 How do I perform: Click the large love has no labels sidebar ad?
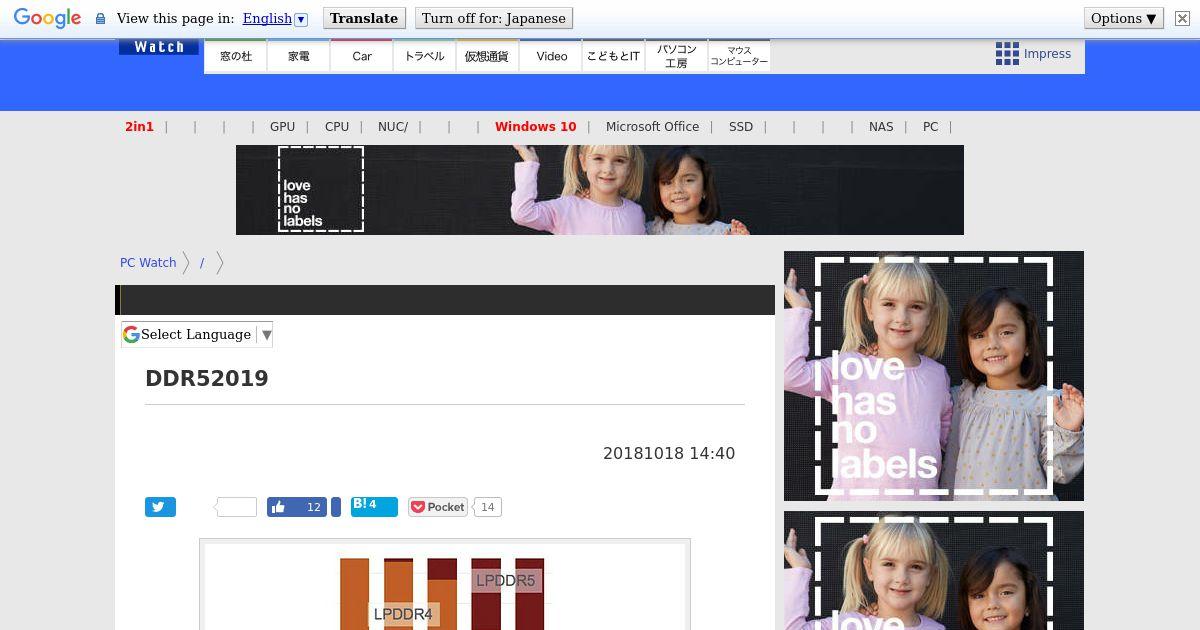click(x=934, y=376)
